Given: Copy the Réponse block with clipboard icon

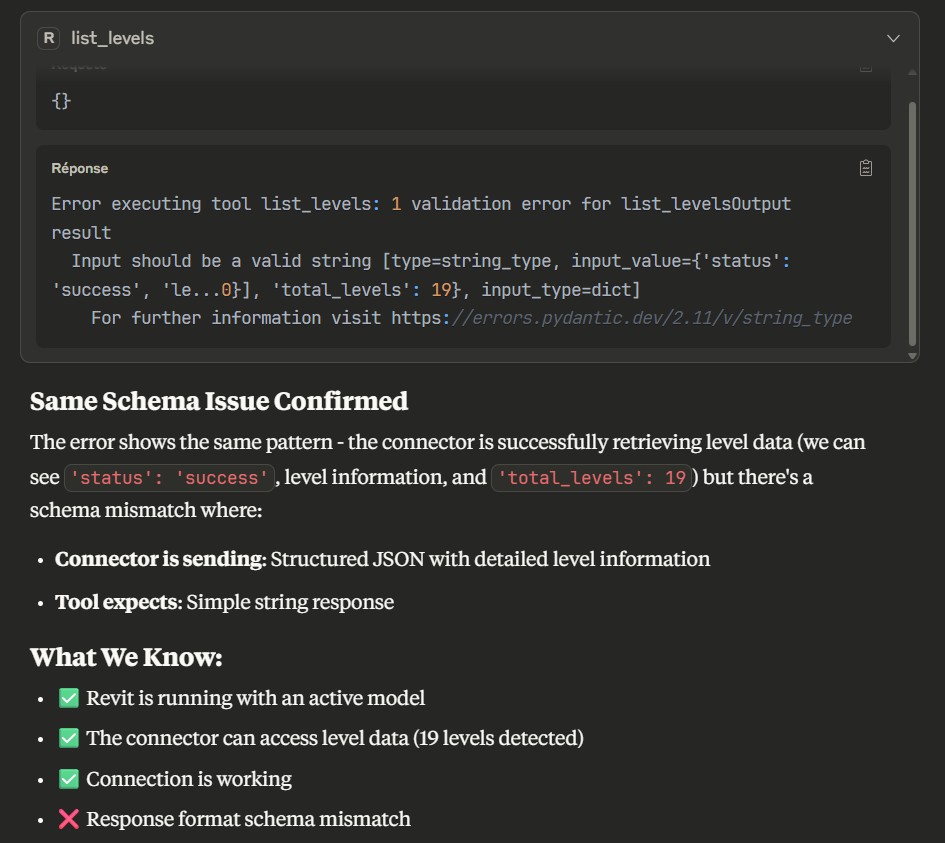Looking at the screenshot, I should (866, 168).
